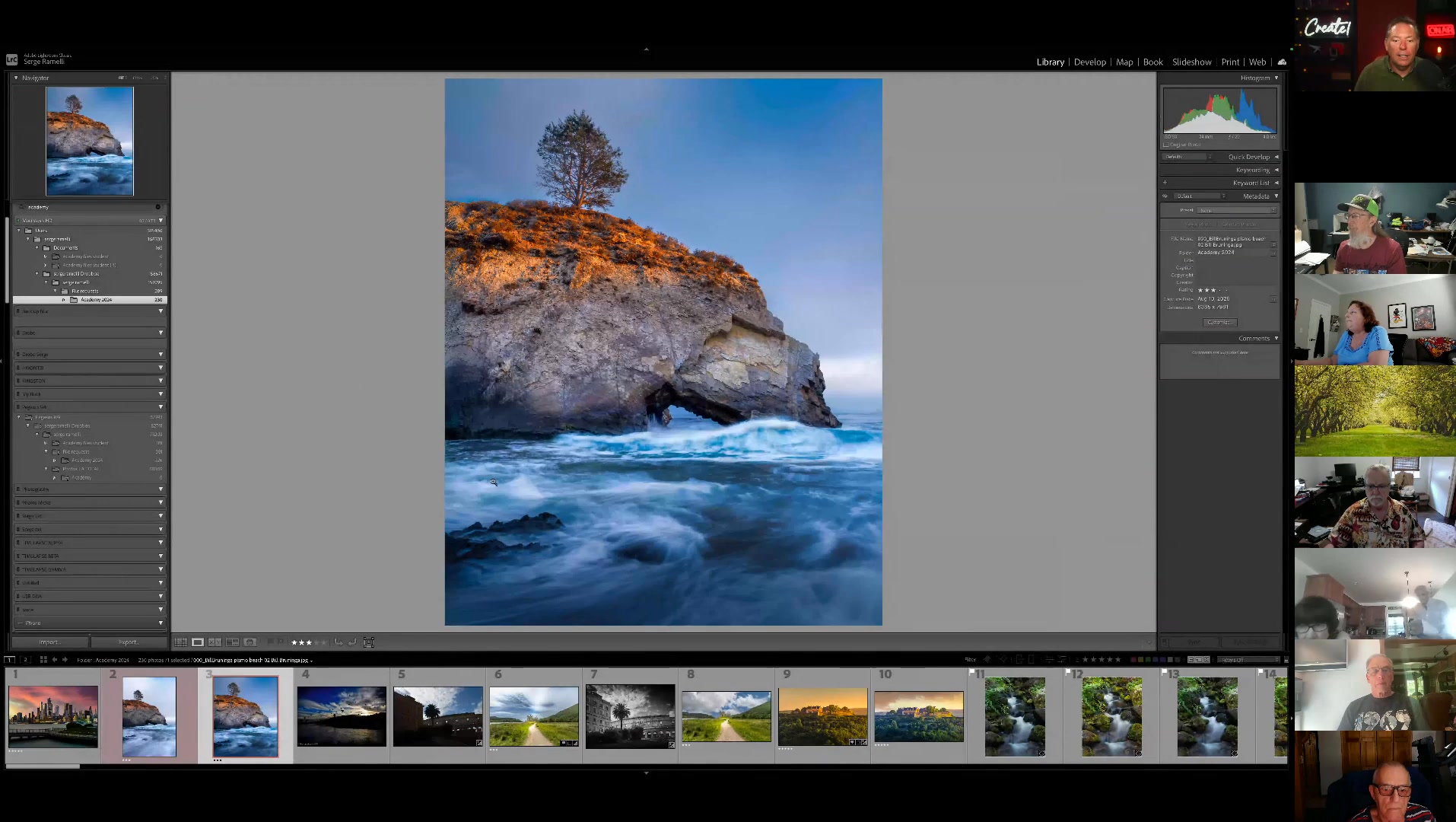Click Customize button in Metadata panel
This screenshot has width=1456, height=822.
(x=1219, y=323)
